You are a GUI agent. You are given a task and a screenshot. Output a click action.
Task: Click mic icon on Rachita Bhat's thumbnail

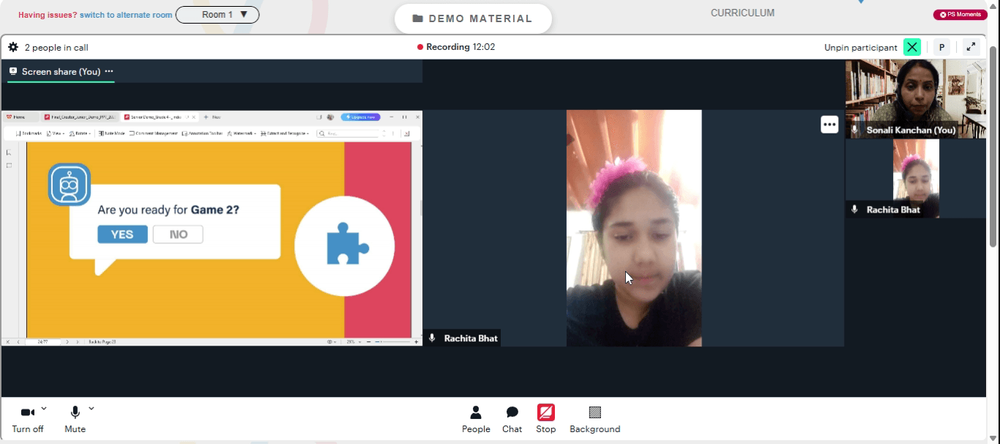855,209
